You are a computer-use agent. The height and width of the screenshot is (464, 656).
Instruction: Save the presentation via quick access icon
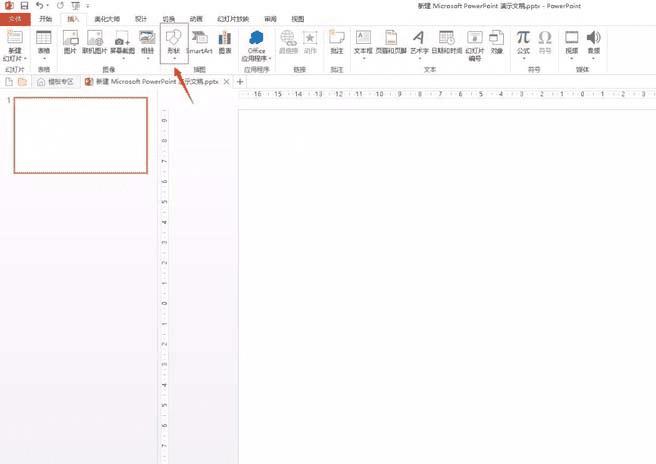24,6
